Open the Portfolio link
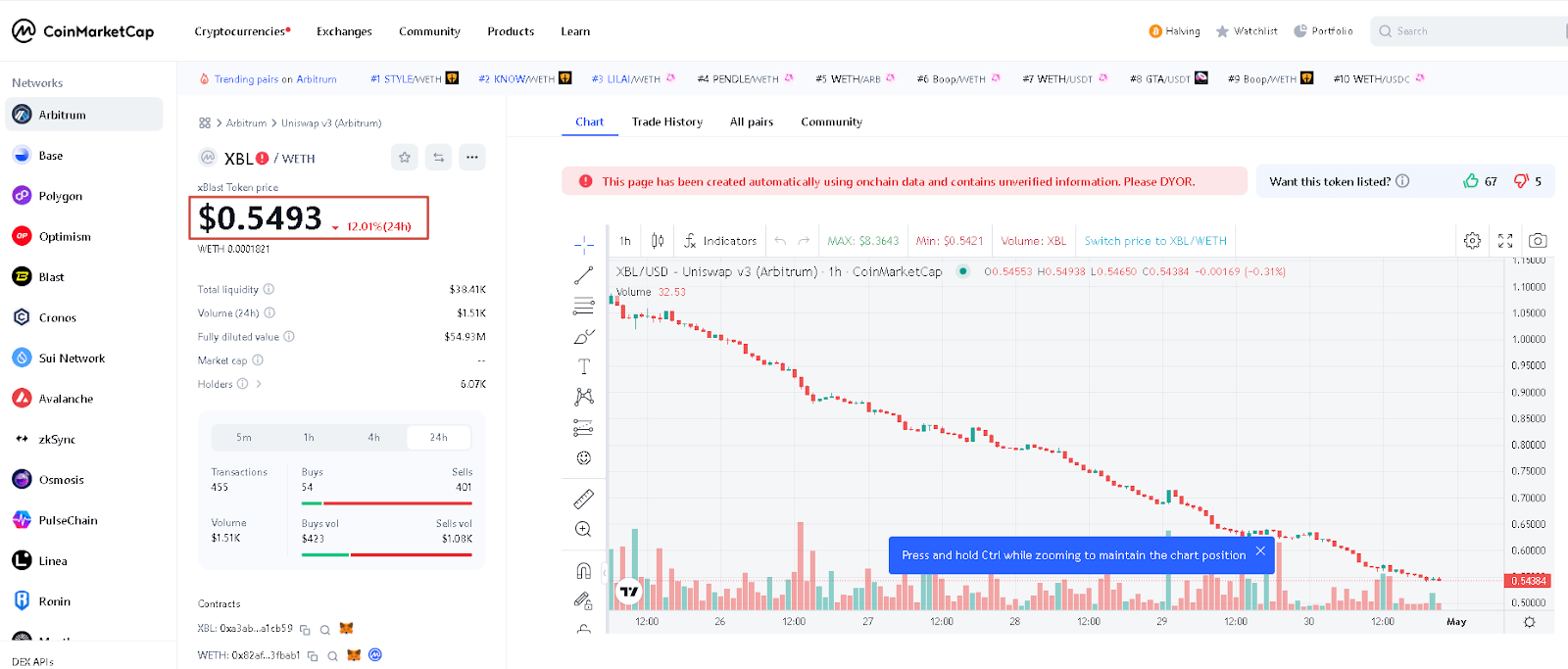The image size is (1568, 669). click(1323, 31)
